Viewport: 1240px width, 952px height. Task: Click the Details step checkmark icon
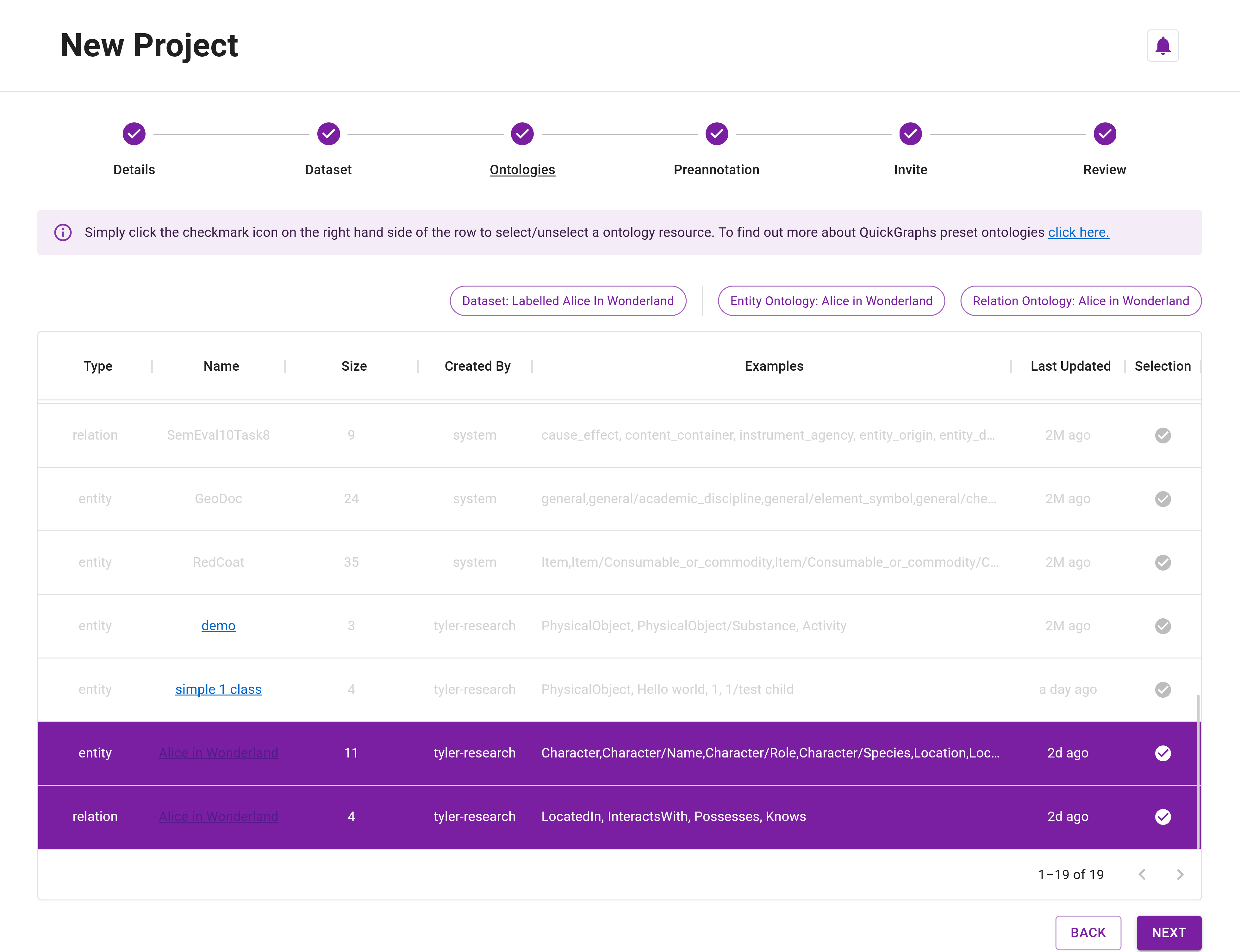click(x=134, y=134)
